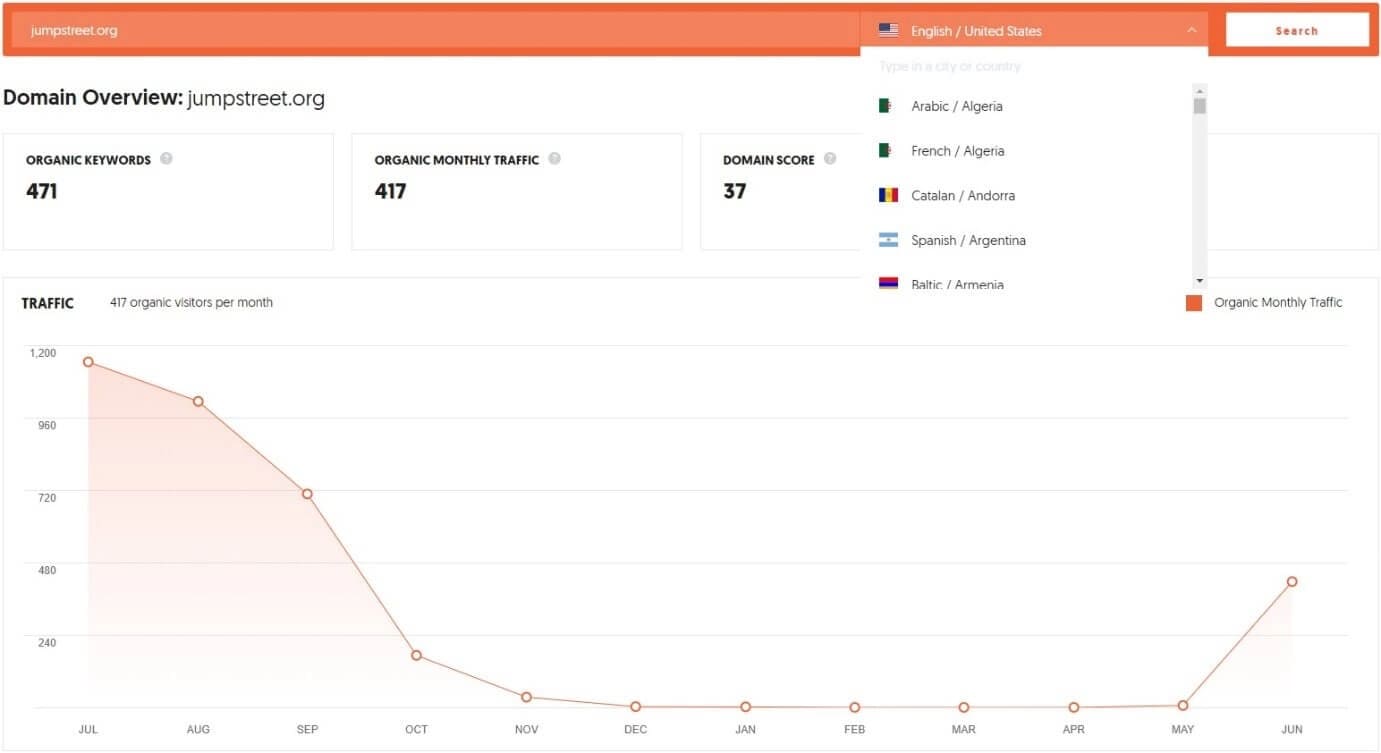Image resolution: width=1381 pixels, height=753 pixels.
Task: Click the '417 organic visitors per month' text
Action: pyautogui.click(x=191, y=302)
